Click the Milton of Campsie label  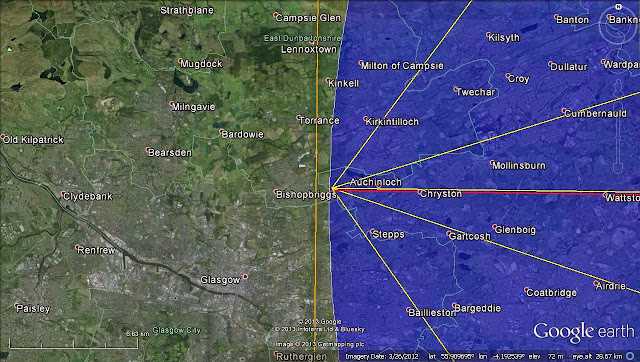402,66
